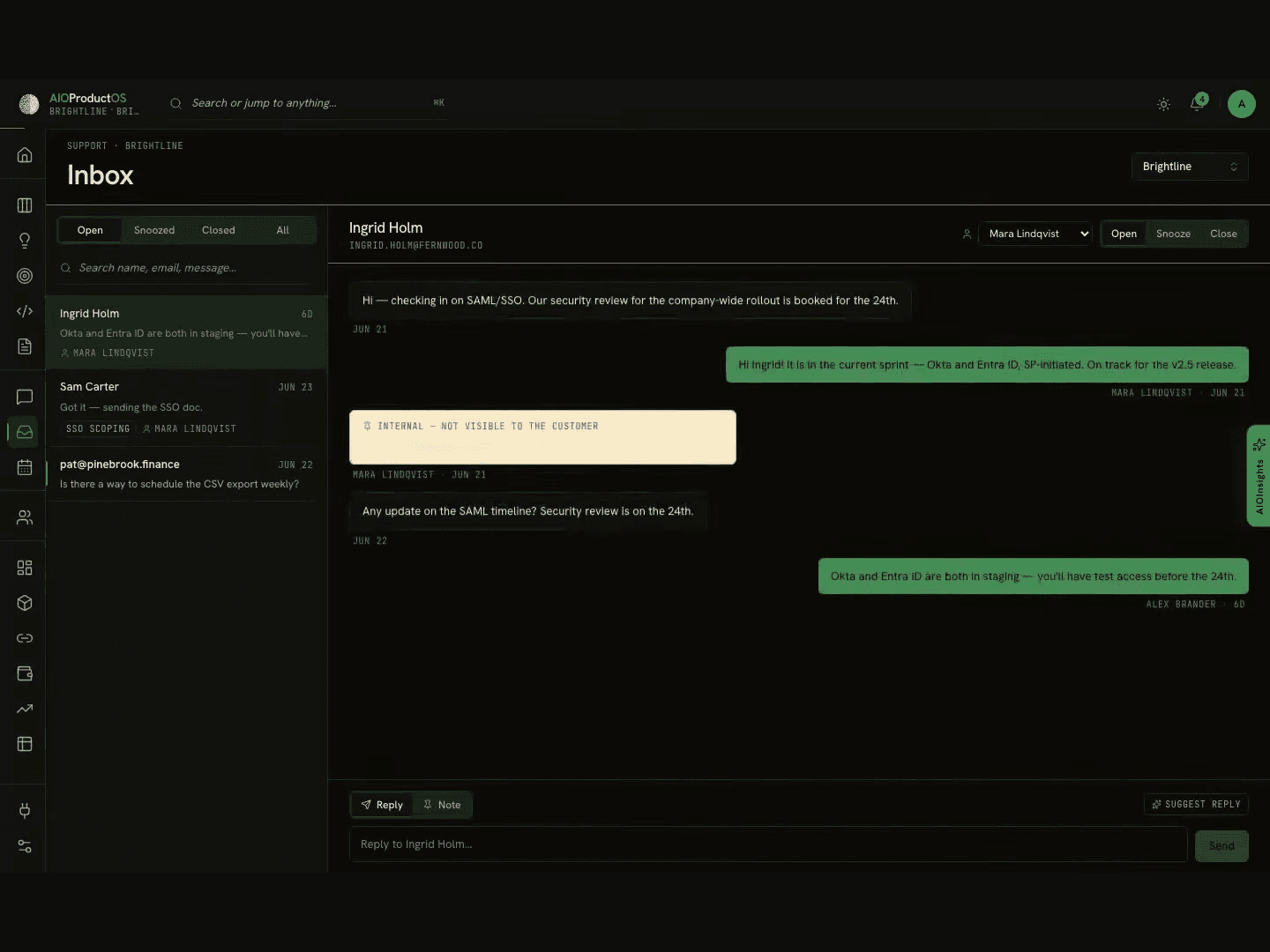Open the dashboard grid icon in sidebar
Viewport: 1270px width, 952px height.
[25, 568]
